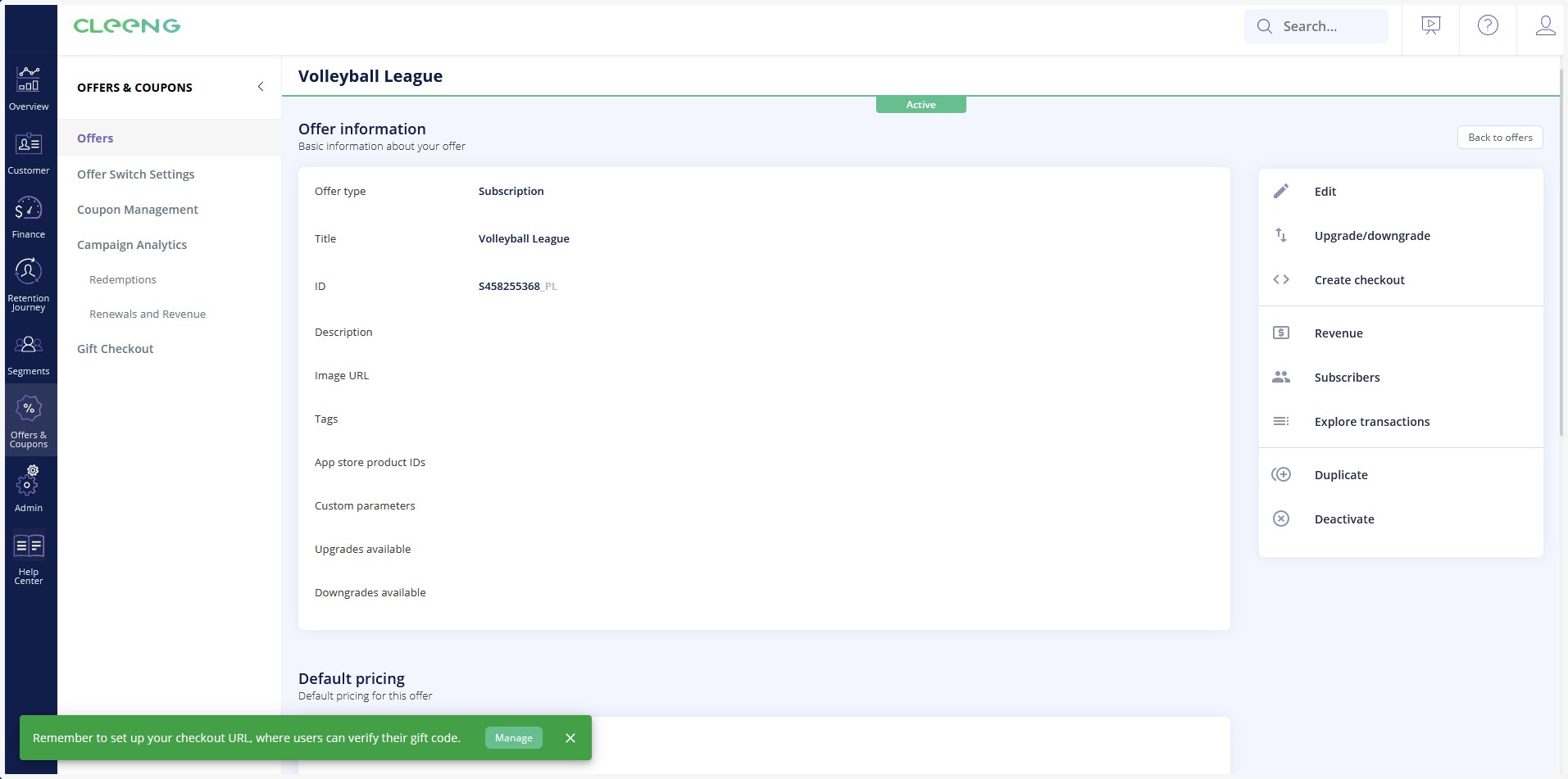Click the Default pricing section heading
Image resolution: width=1568 pixels, height=779 pixels.
(x=352, y=679)
